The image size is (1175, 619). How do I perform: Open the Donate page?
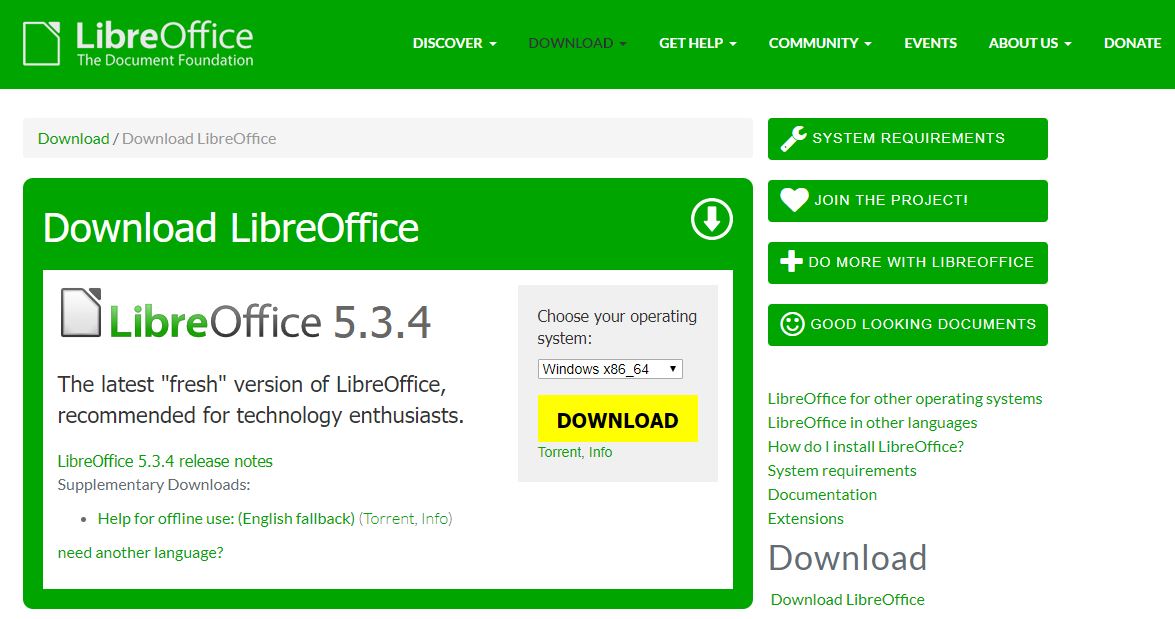pyautogui.click(x=1132, y=43)
